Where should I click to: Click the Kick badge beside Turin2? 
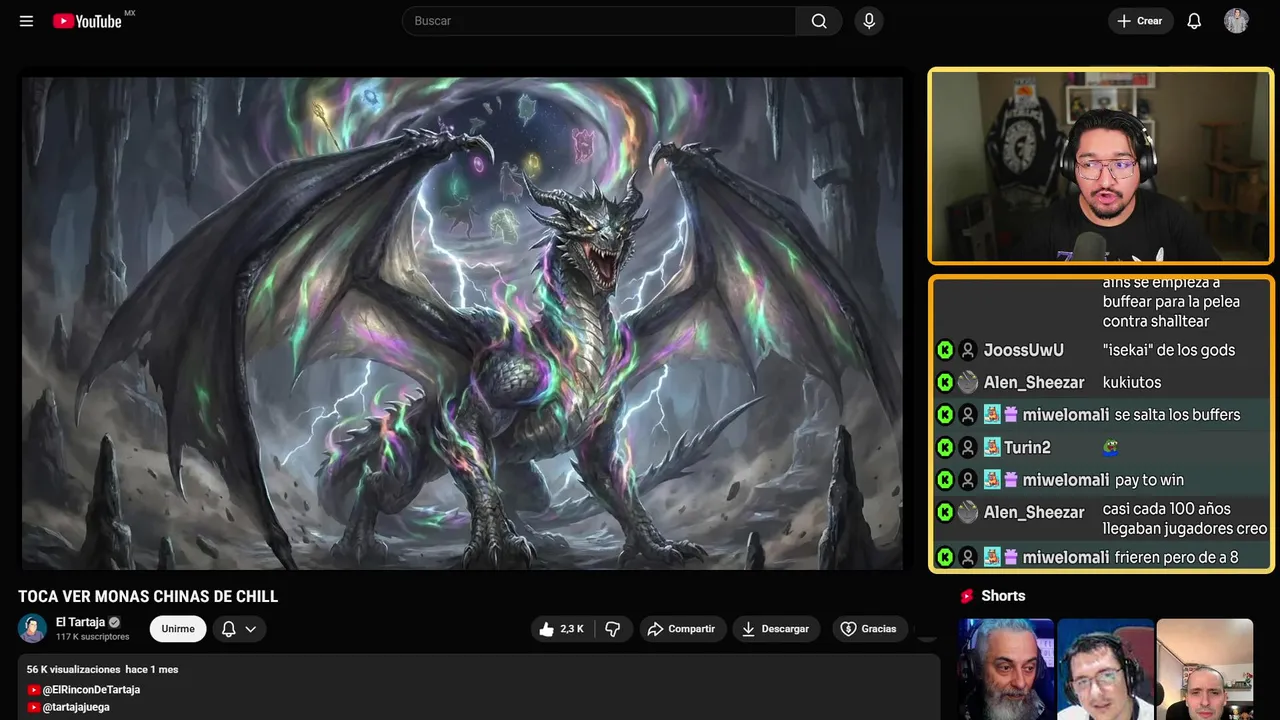[x=945, y=447]
